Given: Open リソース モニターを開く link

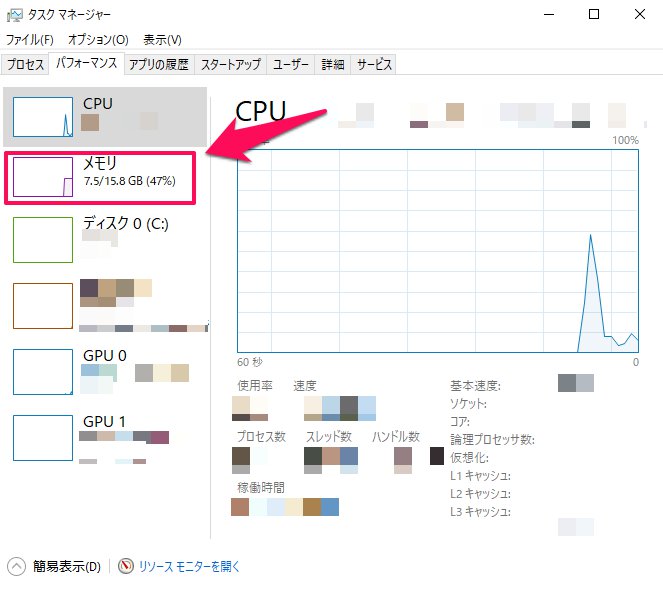Looking at the screenshot, I should point(189,566).
